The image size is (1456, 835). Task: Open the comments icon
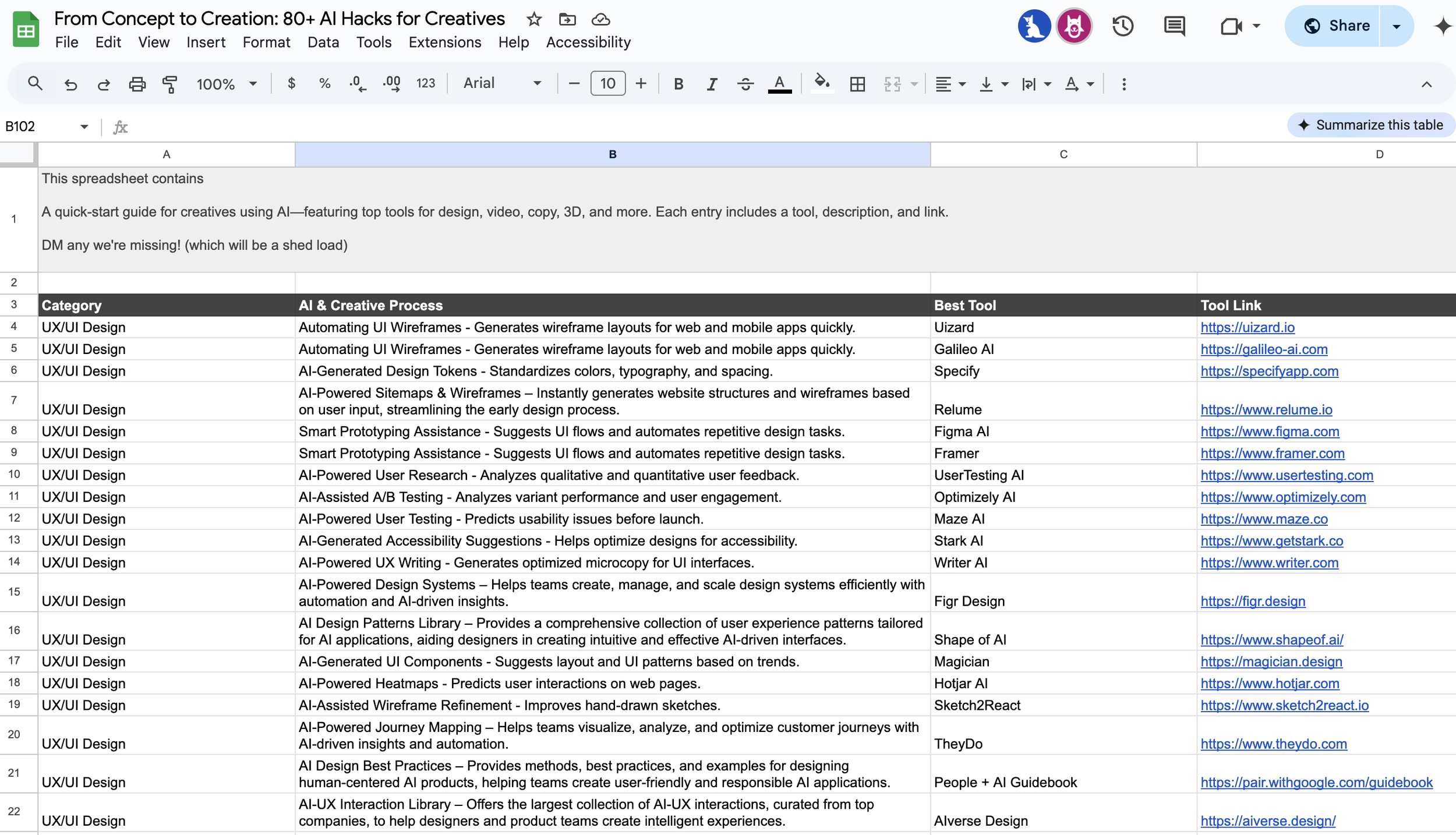[x=1174, y=26]
